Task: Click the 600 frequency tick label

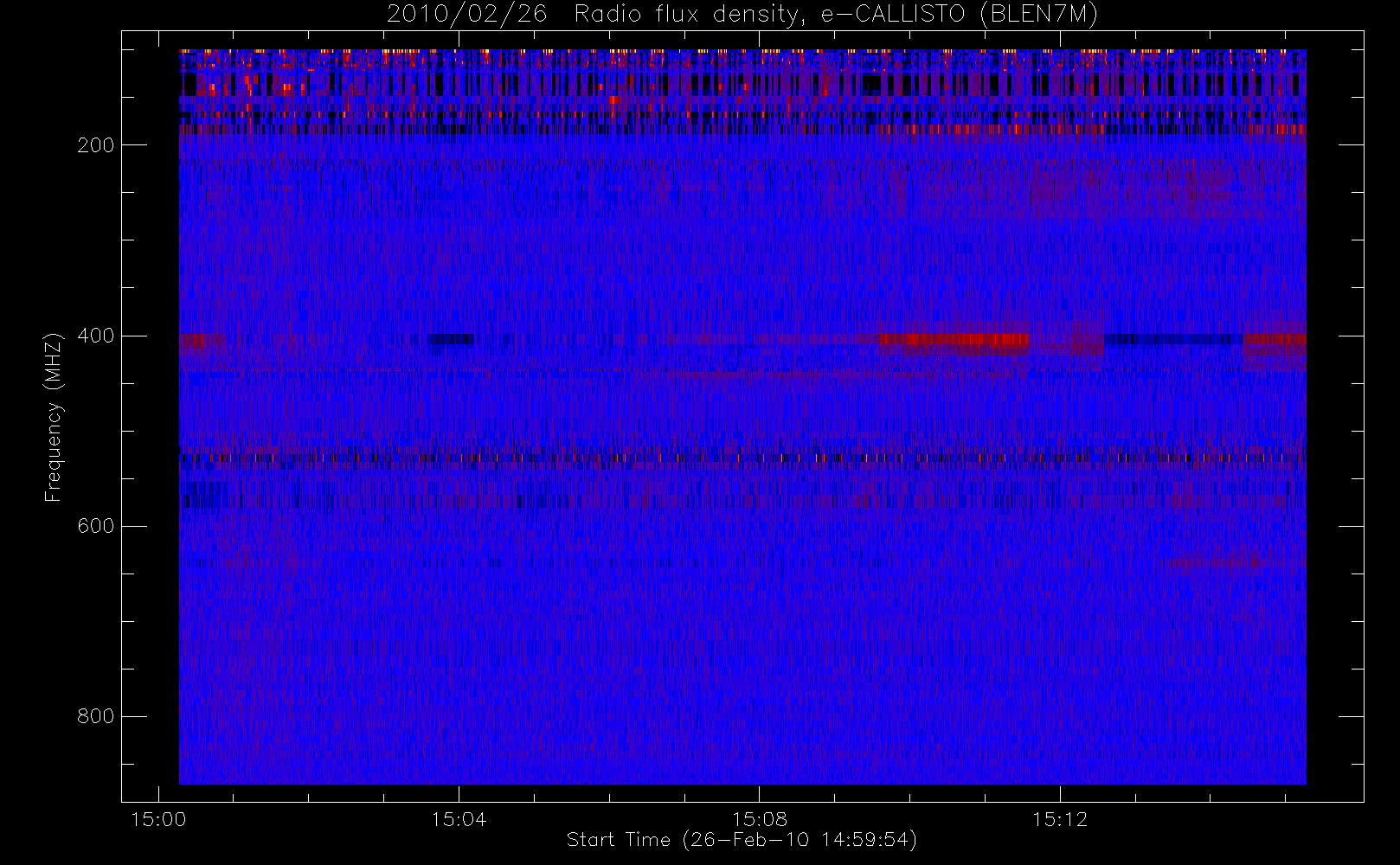Action: click(x=96, y=526)
